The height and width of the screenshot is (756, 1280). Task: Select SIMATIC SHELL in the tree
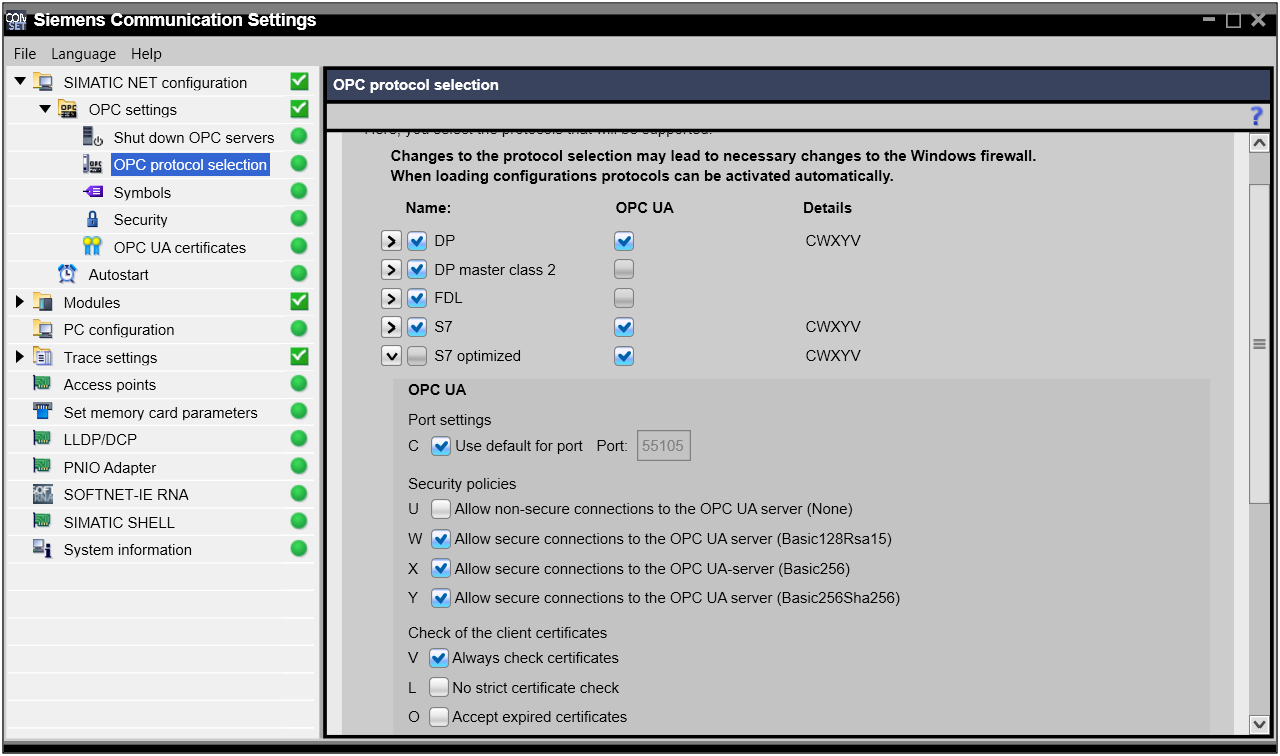pyautogui.click(x=119, y=522)
